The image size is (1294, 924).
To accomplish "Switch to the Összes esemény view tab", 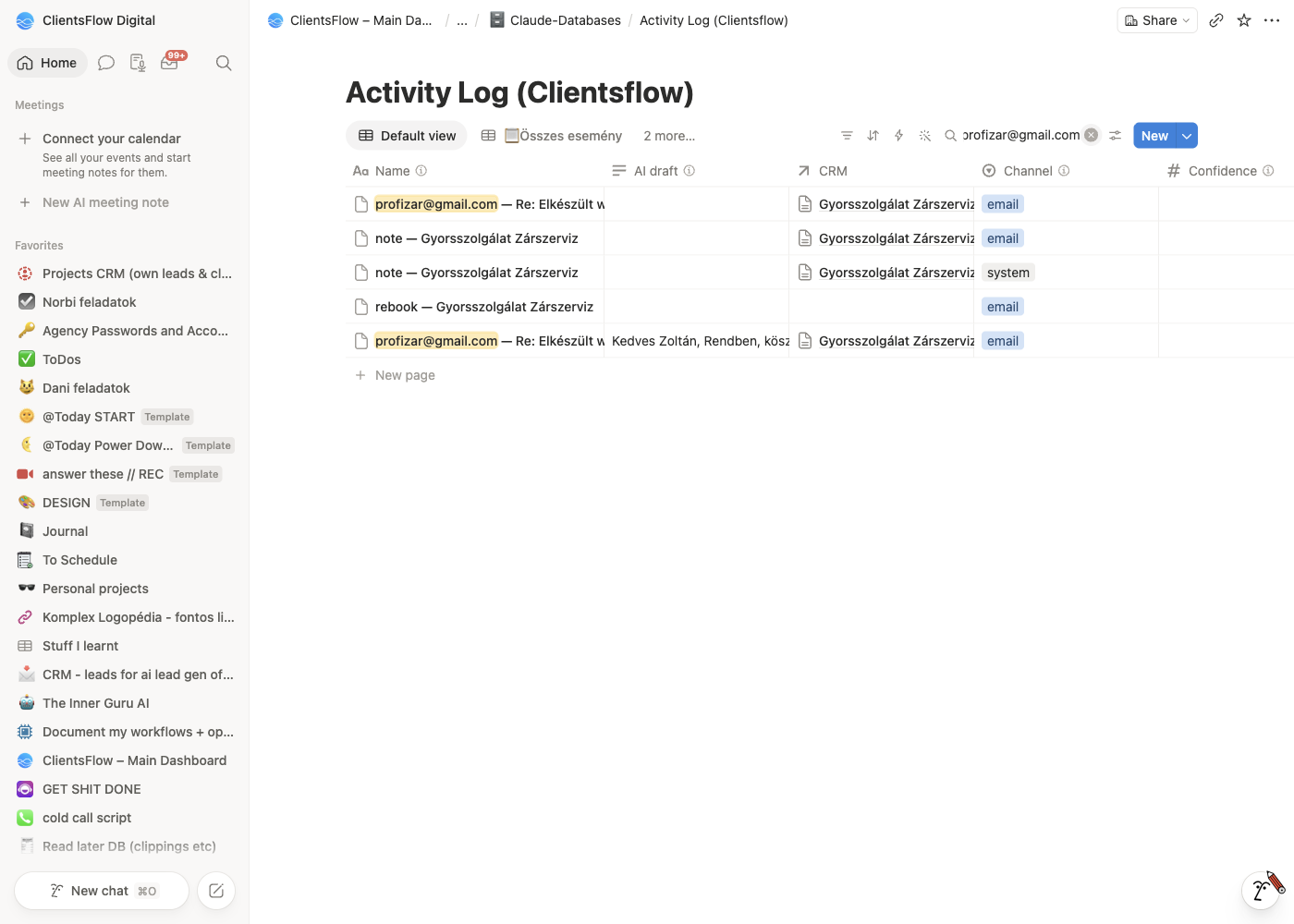I will [x=551, y=136].
